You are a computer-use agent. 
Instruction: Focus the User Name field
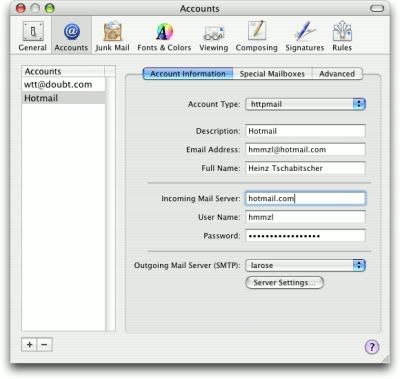click(x=306, y=217)
